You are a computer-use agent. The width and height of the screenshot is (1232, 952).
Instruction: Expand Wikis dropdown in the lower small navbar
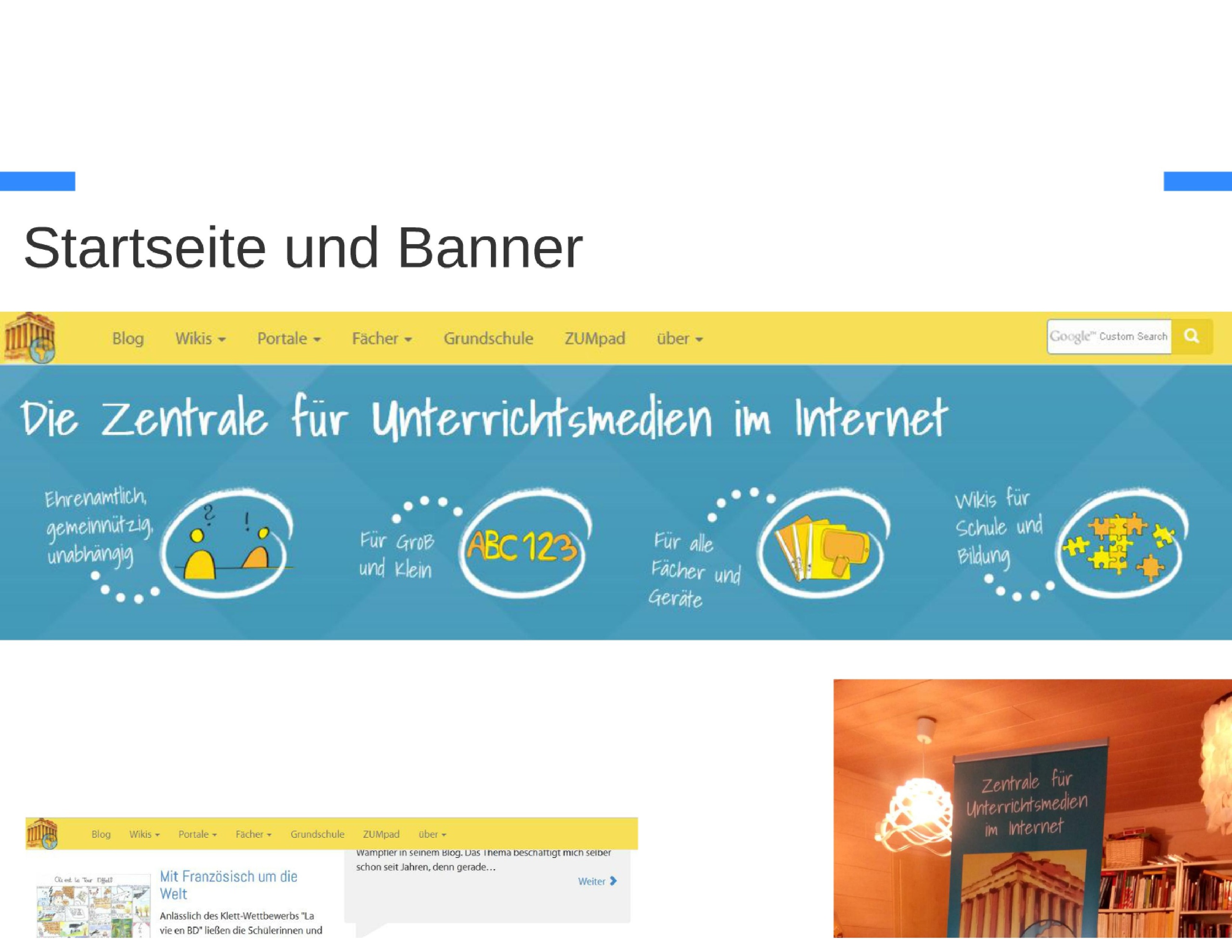coord(144,834)
